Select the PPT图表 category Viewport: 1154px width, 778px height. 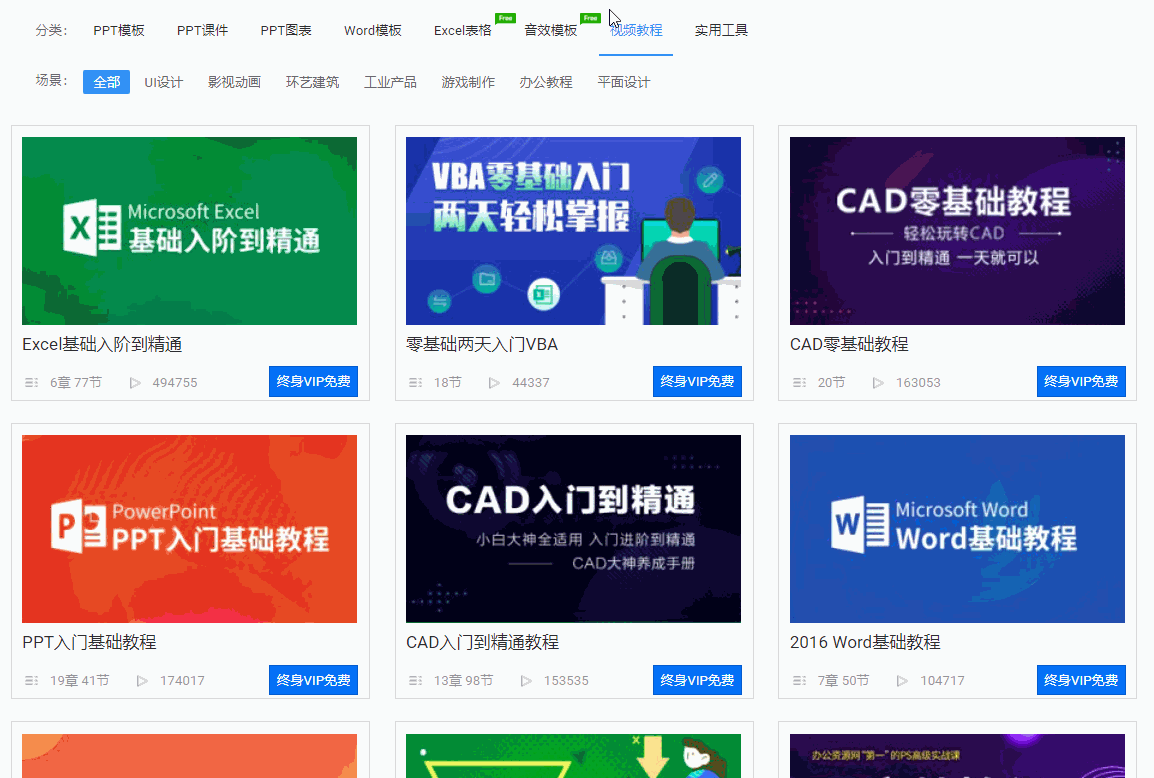286,30
